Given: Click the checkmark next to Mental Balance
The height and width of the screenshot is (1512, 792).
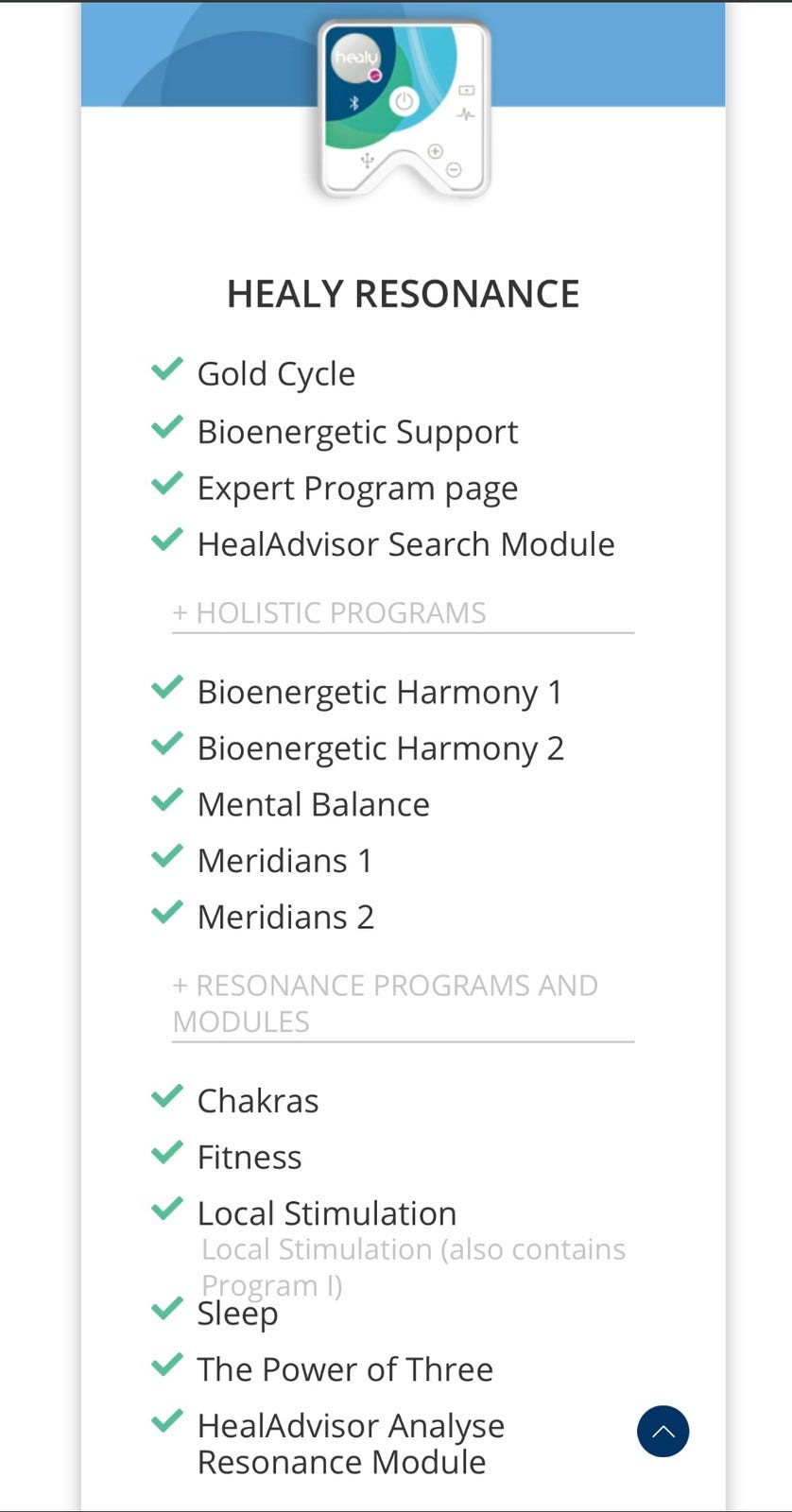Looking at the screenshot, I should coord(167,800).
